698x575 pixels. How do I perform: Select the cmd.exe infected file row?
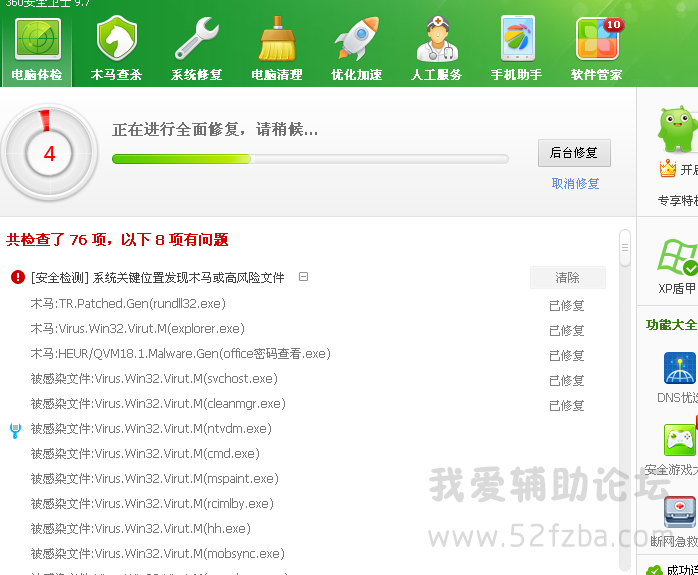[x=145, y=453]
